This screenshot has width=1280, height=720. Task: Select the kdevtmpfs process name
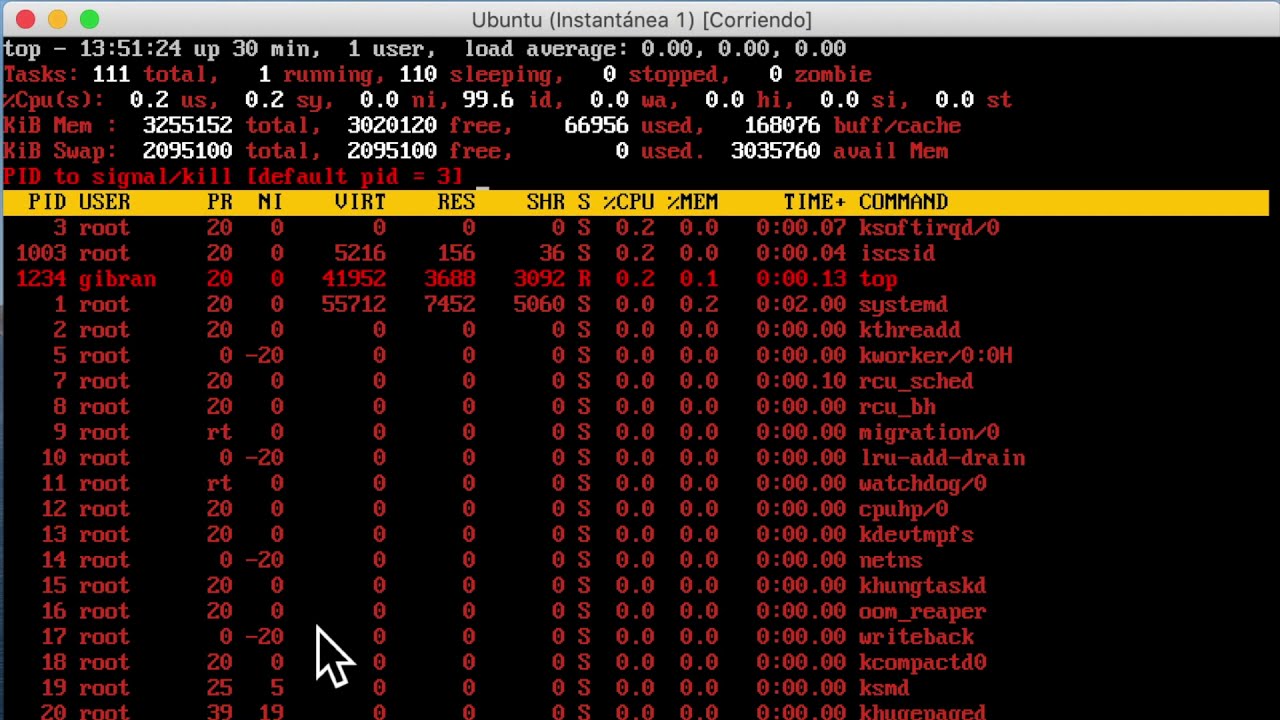tap(916, 534)
